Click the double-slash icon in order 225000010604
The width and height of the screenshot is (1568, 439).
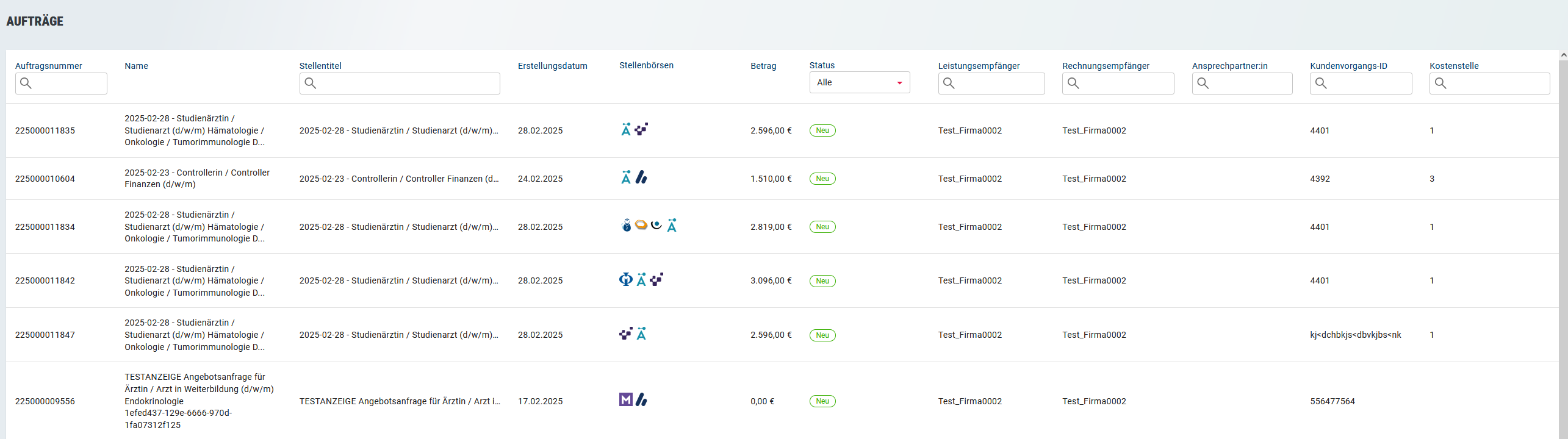(641, 178)
